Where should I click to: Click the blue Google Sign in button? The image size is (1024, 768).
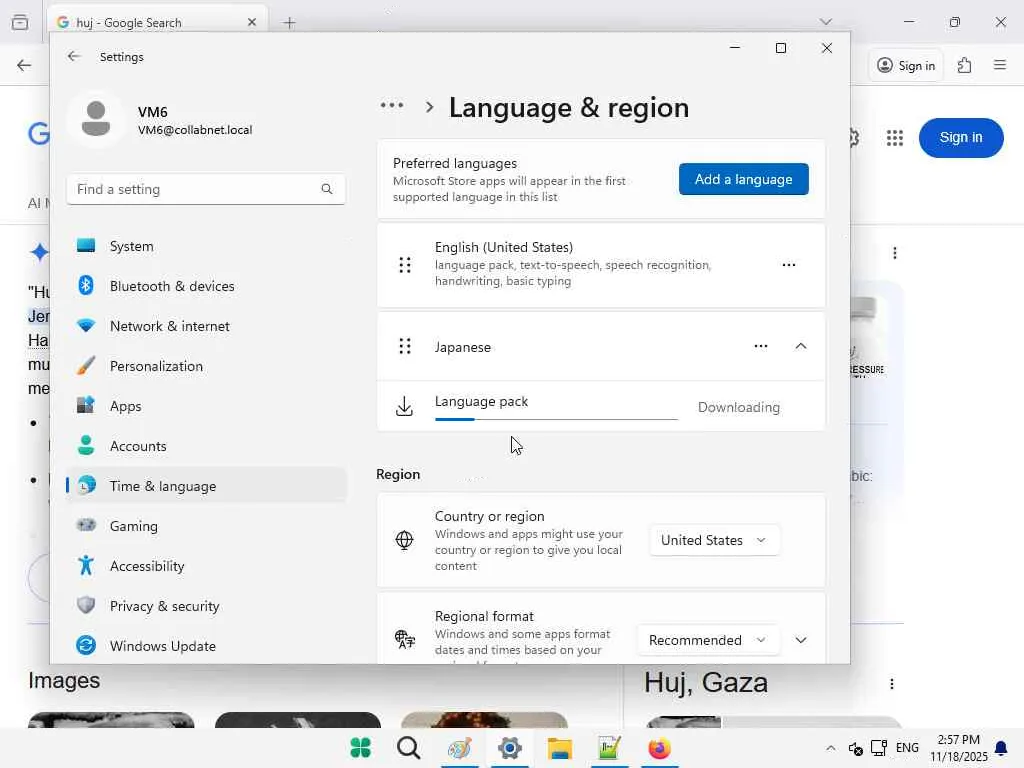pos(961,137)
